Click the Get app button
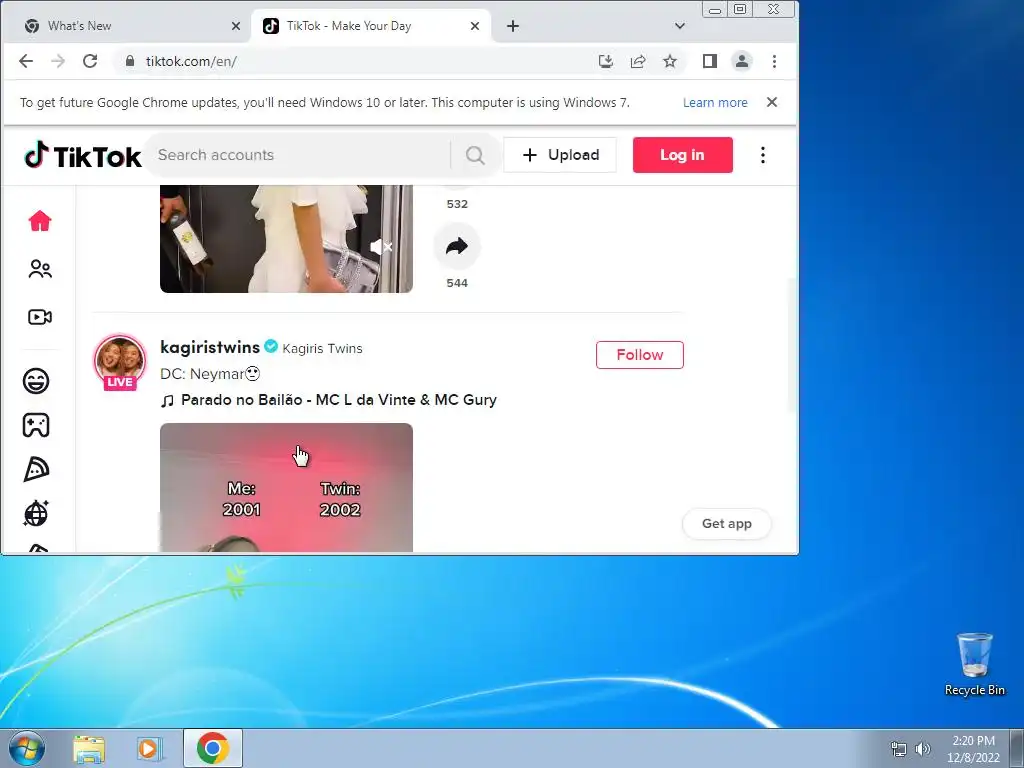The width and height of the screenshot is (1024, 768). [726, 524]
